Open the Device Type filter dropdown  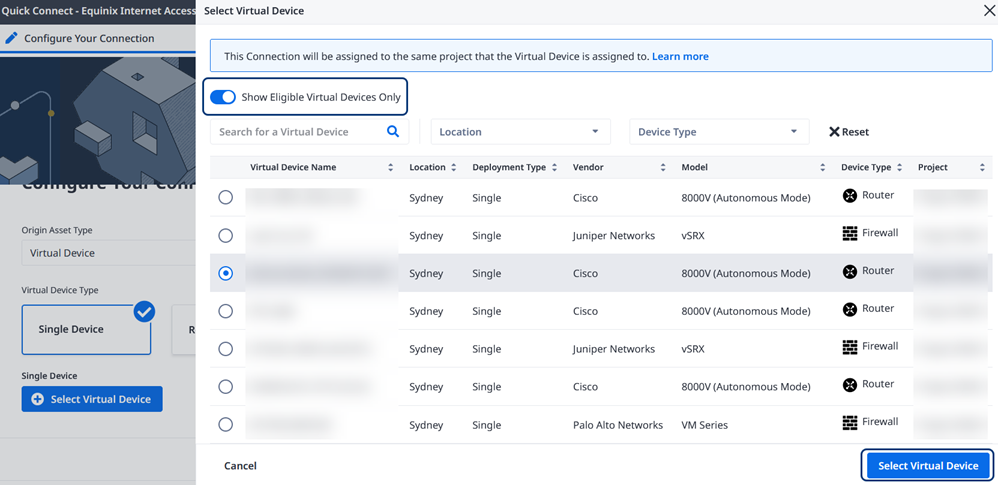coord(719,132)
